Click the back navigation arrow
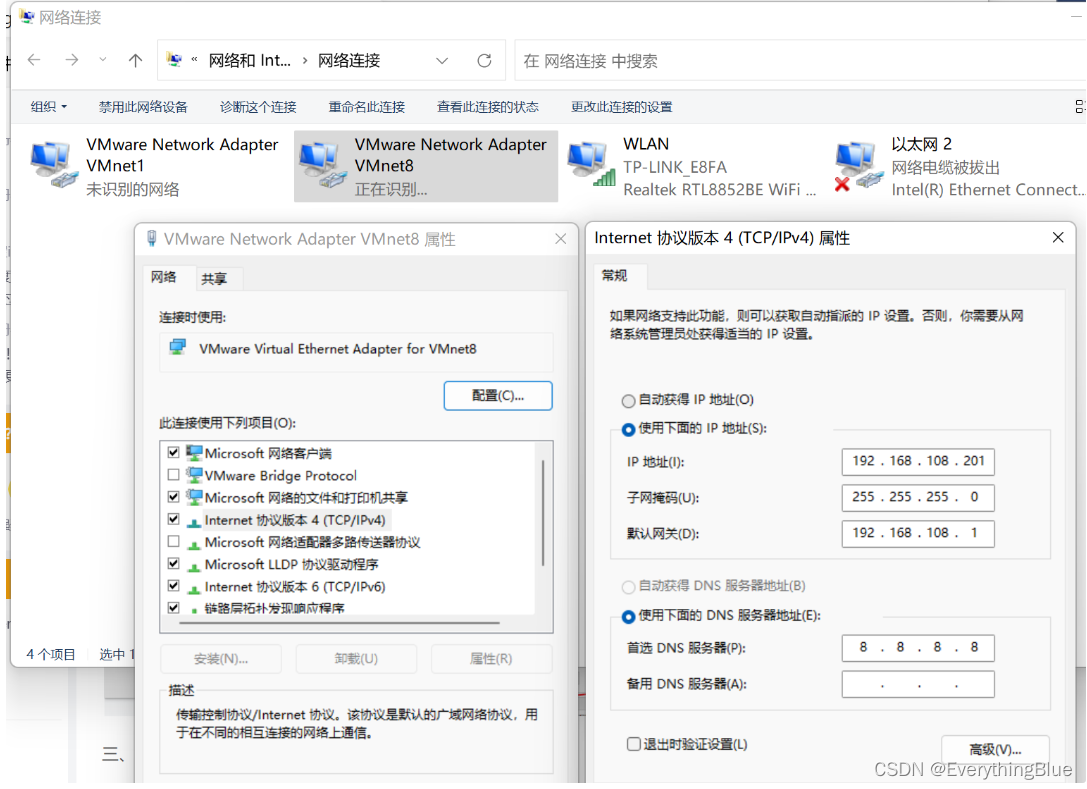Viewport: 1087px width, 789px height. [33, 60]
